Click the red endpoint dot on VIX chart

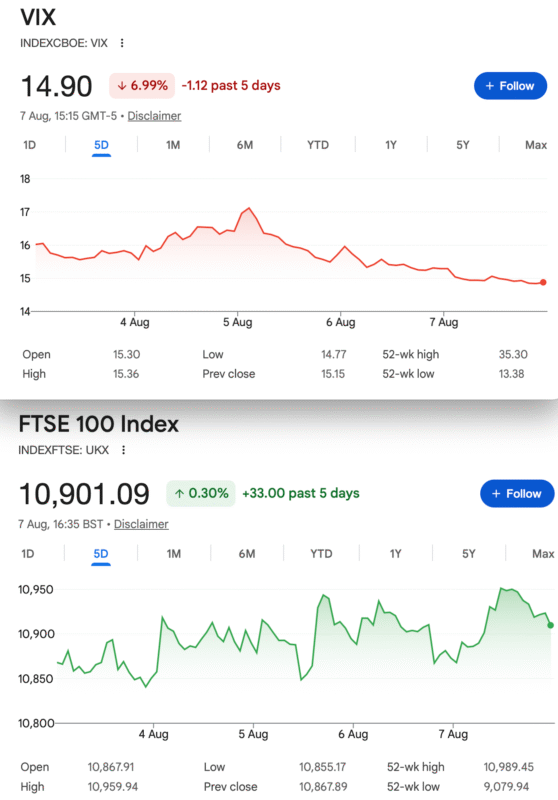[543, 282]
